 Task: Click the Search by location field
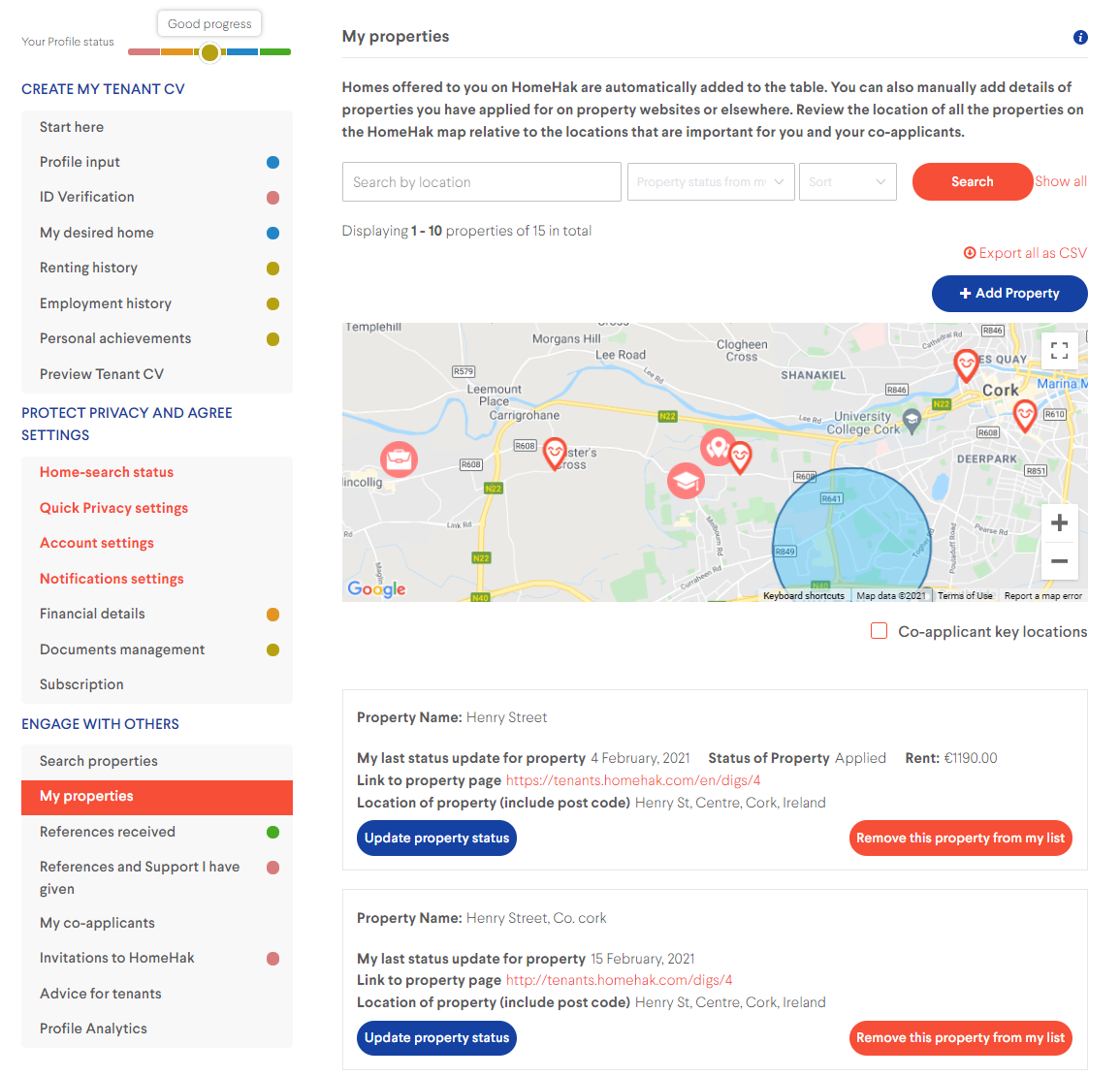point(481,182)
